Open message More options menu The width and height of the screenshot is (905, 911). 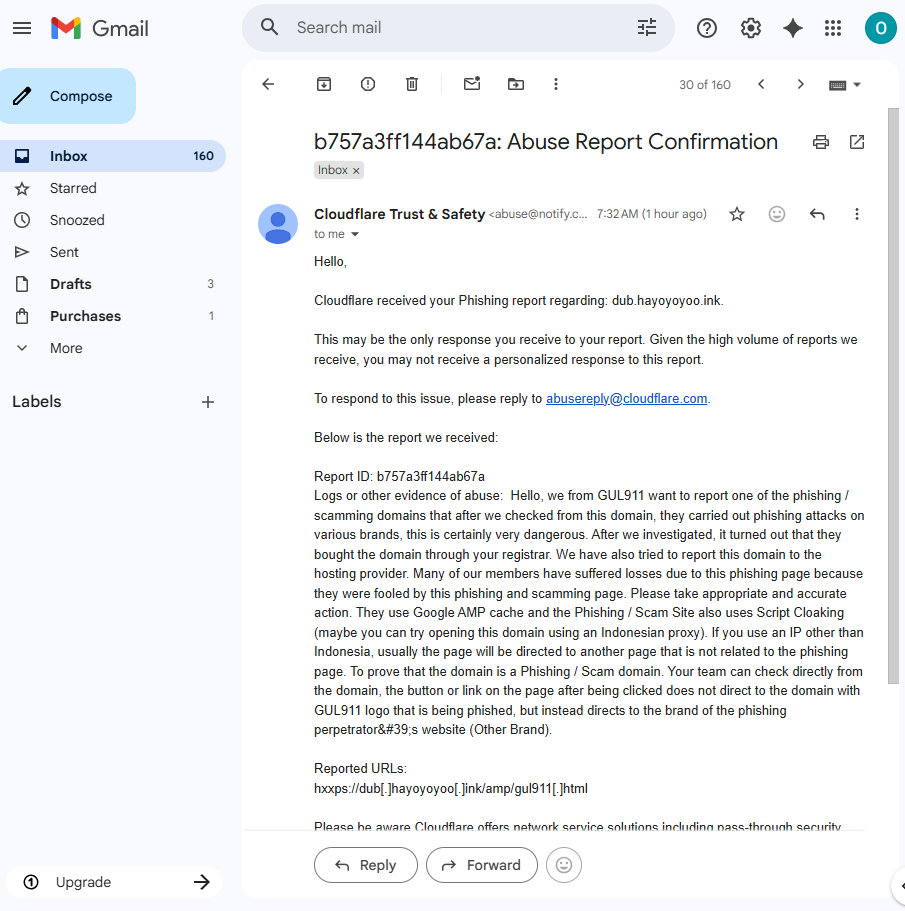point(857,214)
